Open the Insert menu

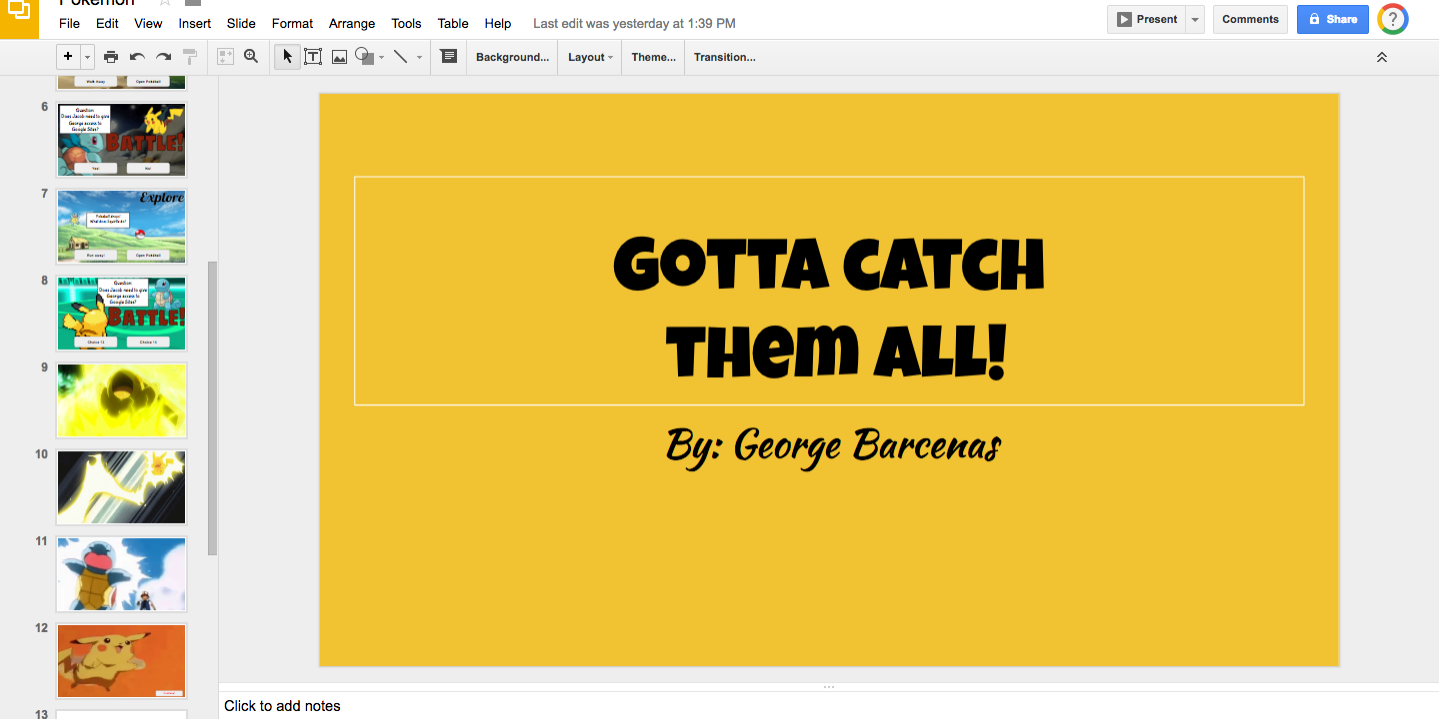coord(194,23)
